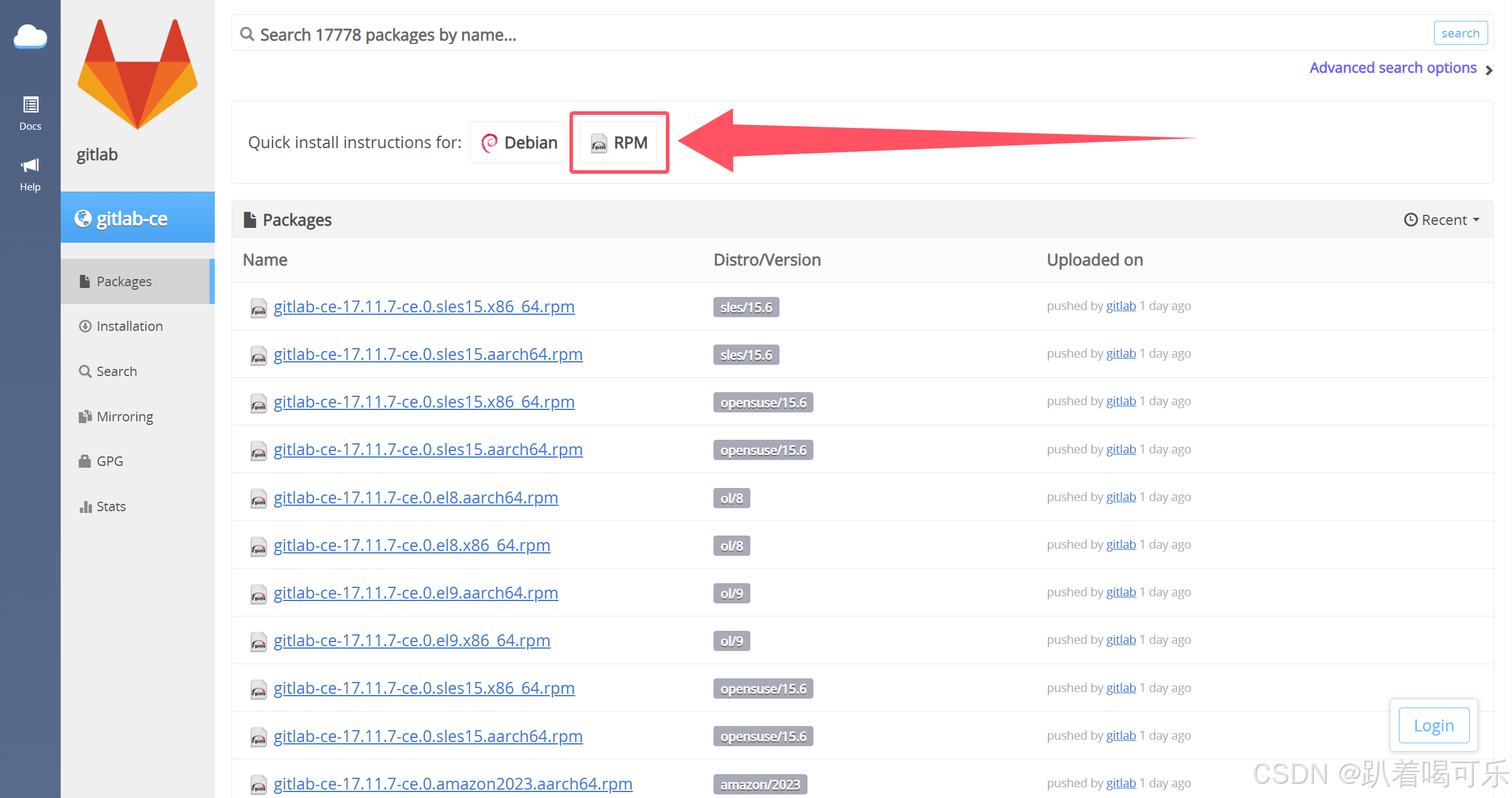Expand Advanced search options

[x=1401, y=68]
